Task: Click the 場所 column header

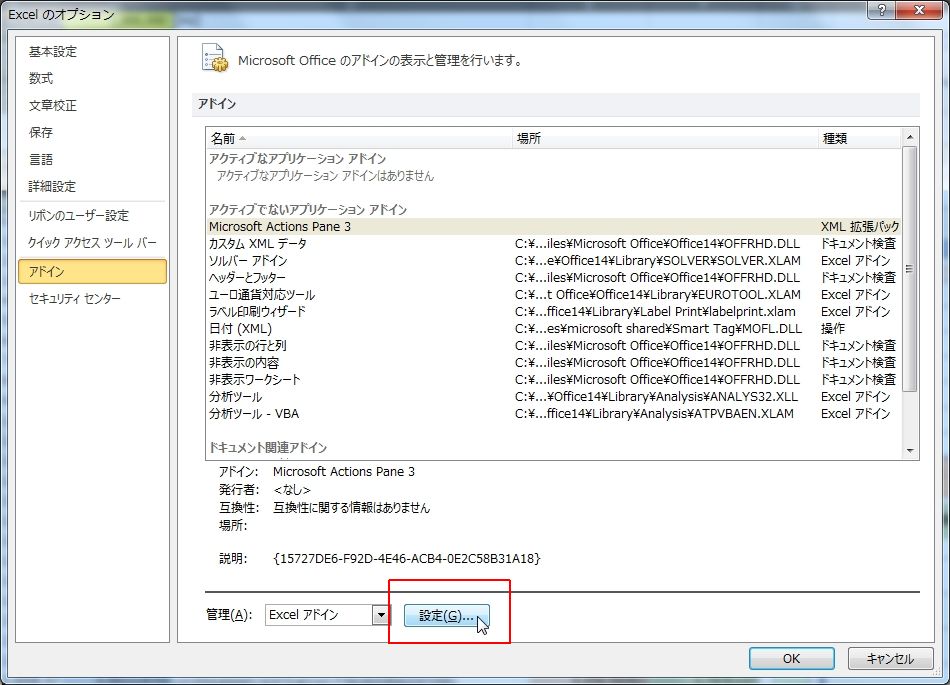Action: tap(665, 138)
